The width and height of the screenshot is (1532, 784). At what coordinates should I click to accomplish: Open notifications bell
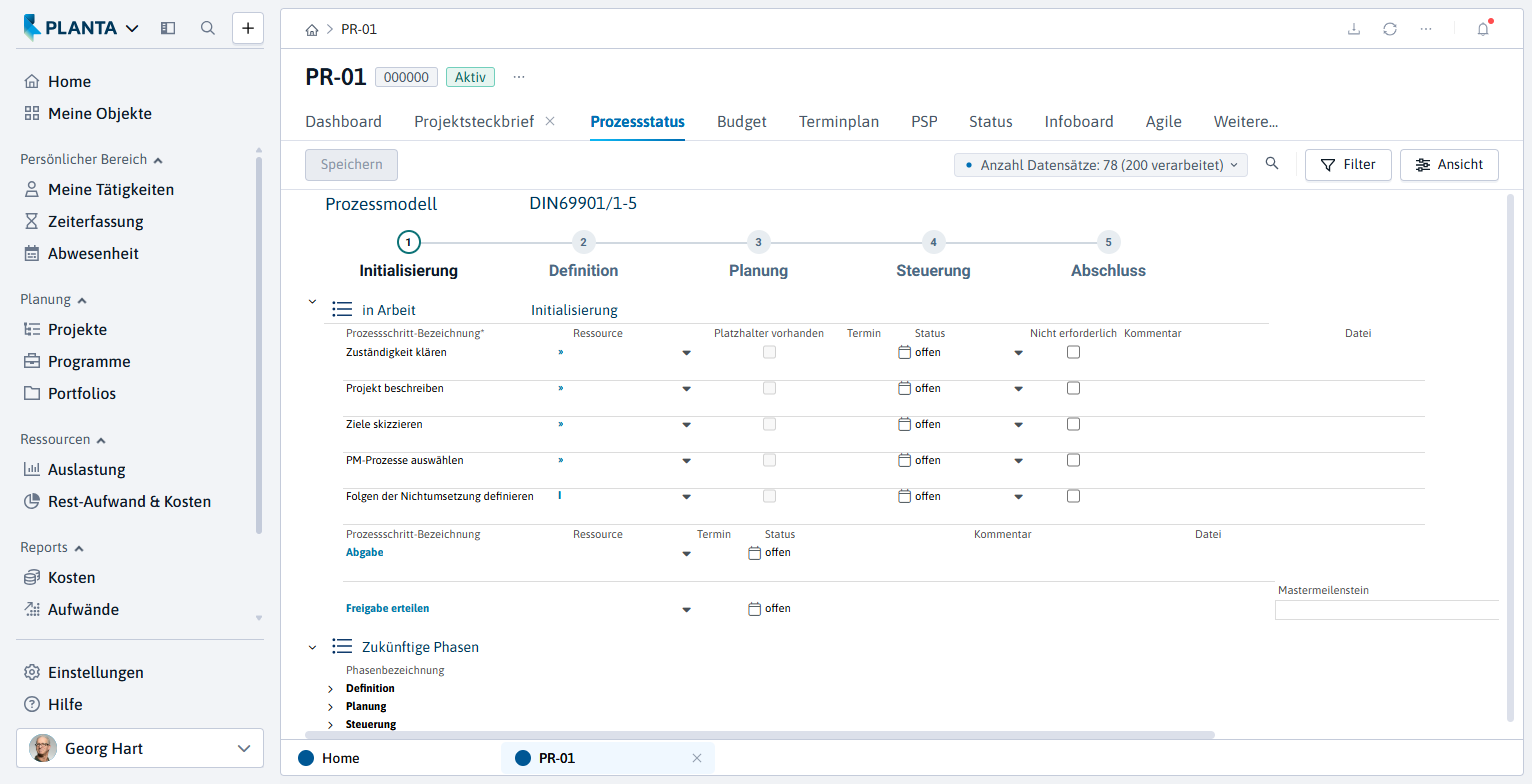click(x=1483, y=29)
